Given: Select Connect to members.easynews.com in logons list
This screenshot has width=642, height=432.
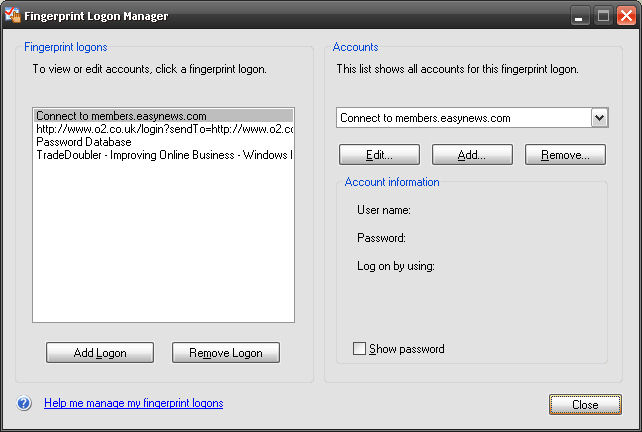Looking at the screenshot, I should click(x=164, y=116).
